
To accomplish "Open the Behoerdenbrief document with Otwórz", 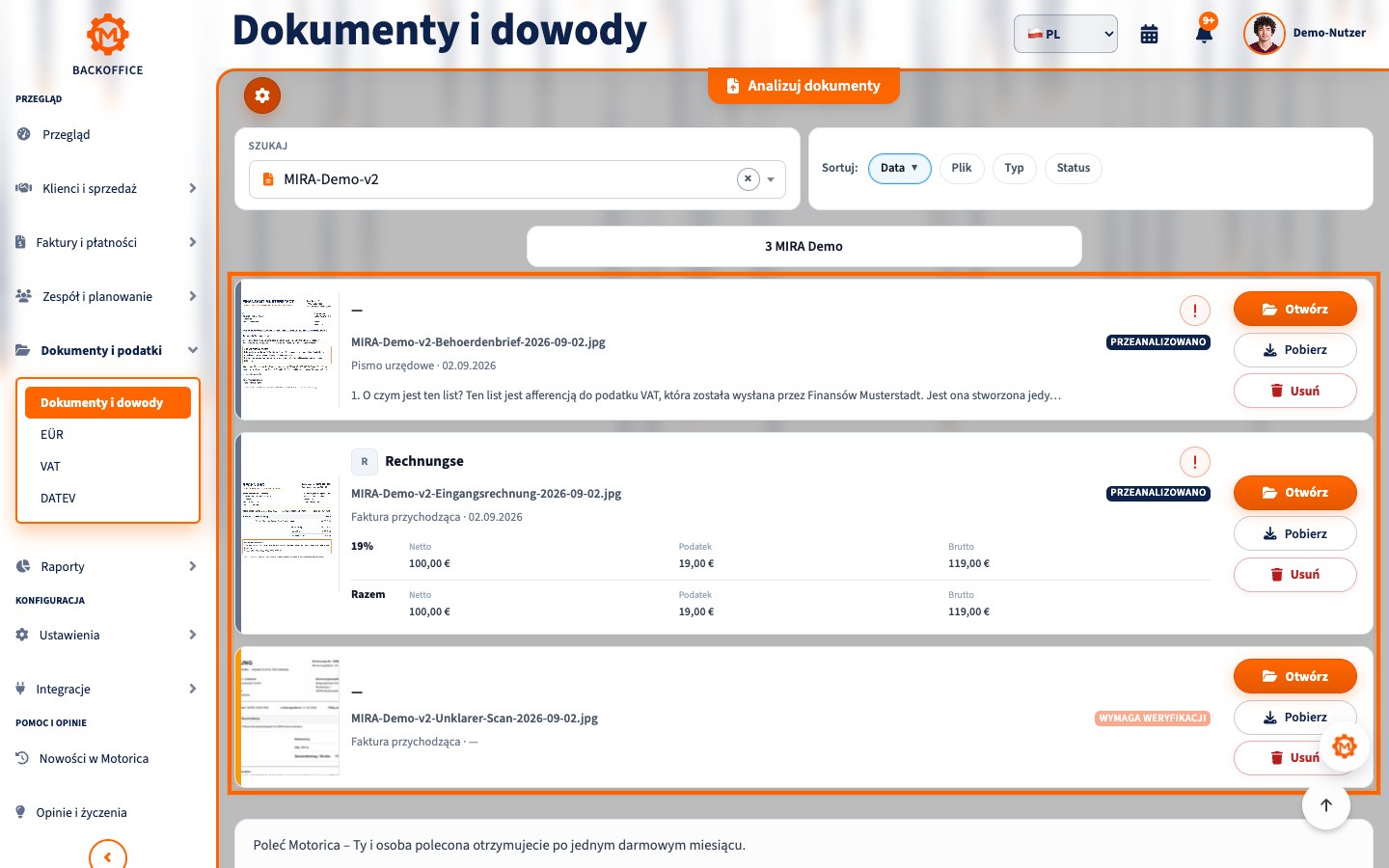I will tap(1295, 310).
